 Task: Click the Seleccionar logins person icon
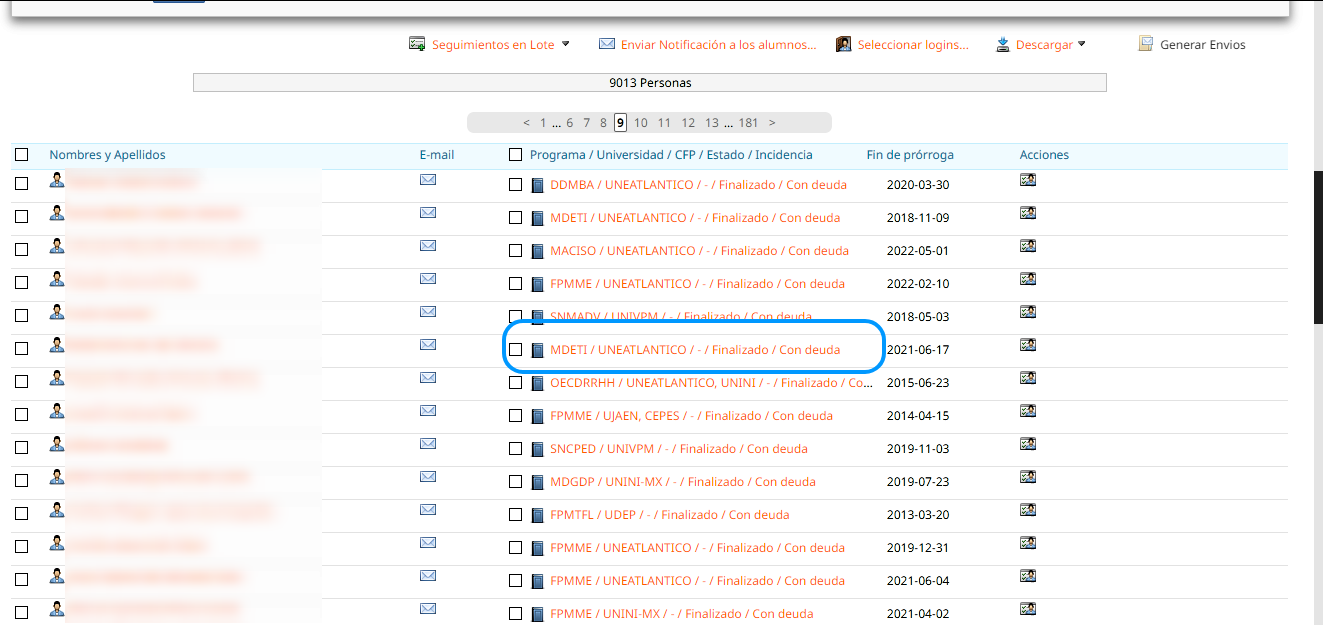(x=844, y=44)
